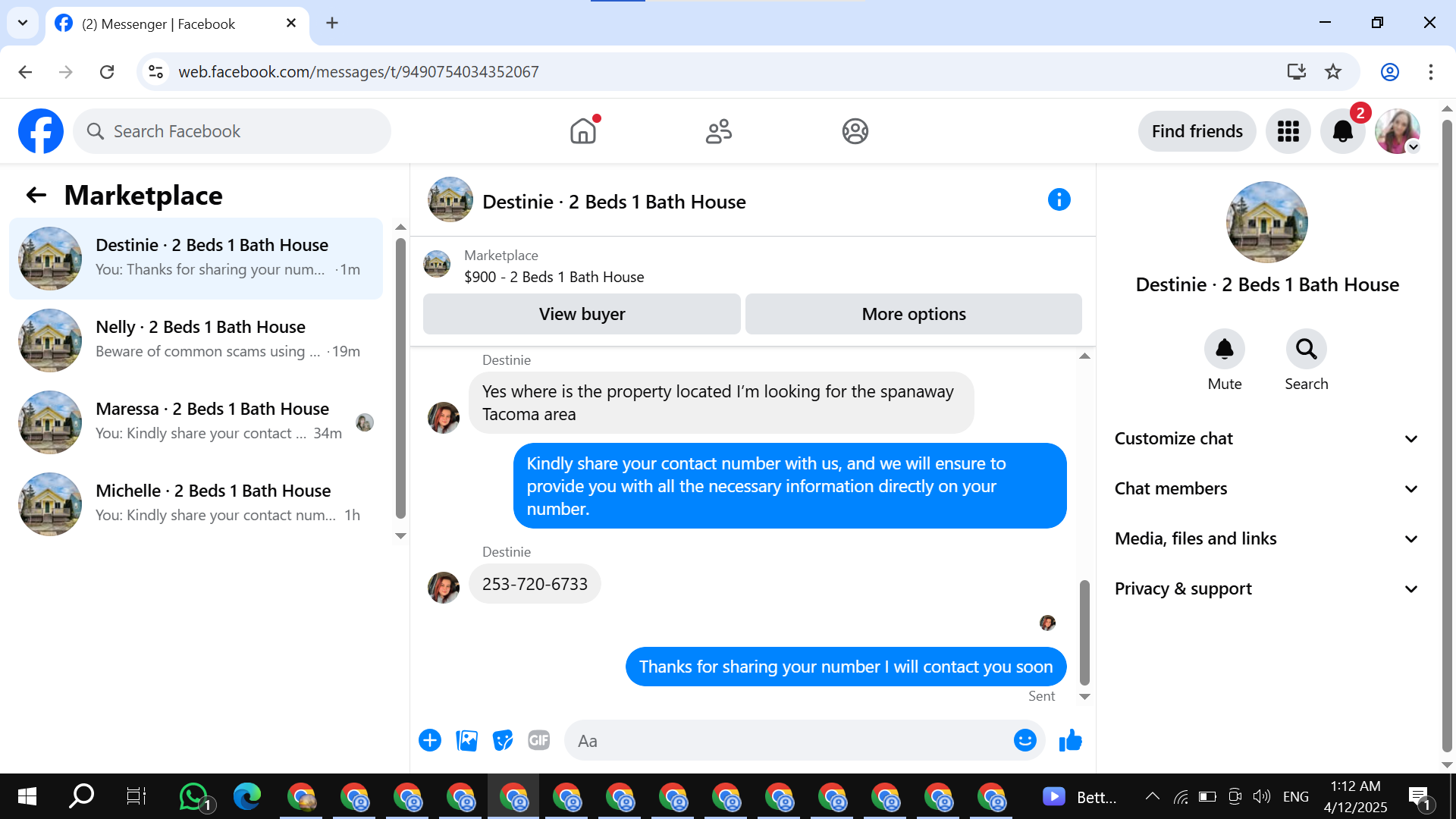Open a new browser tab
Image resolution: width=1456 pixels, height=819 pixels.
tap(332, 24)
